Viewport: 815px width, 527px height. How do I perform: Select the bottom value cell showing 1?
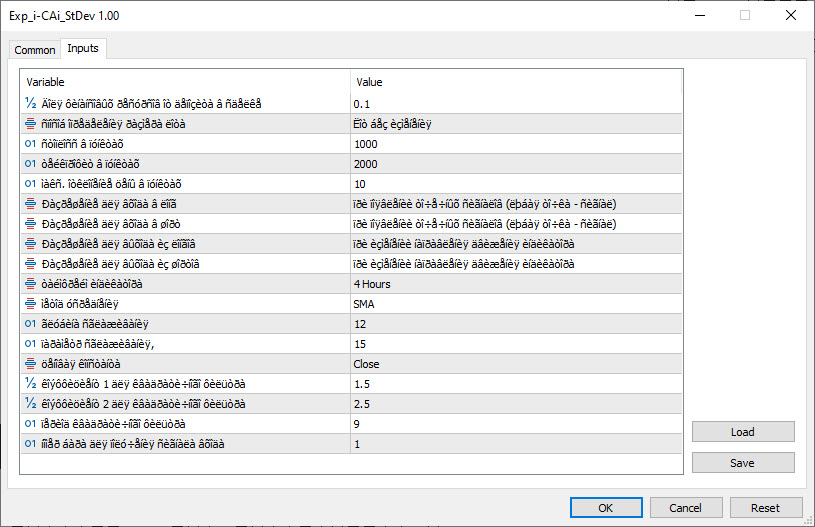(x=516, y=444)
